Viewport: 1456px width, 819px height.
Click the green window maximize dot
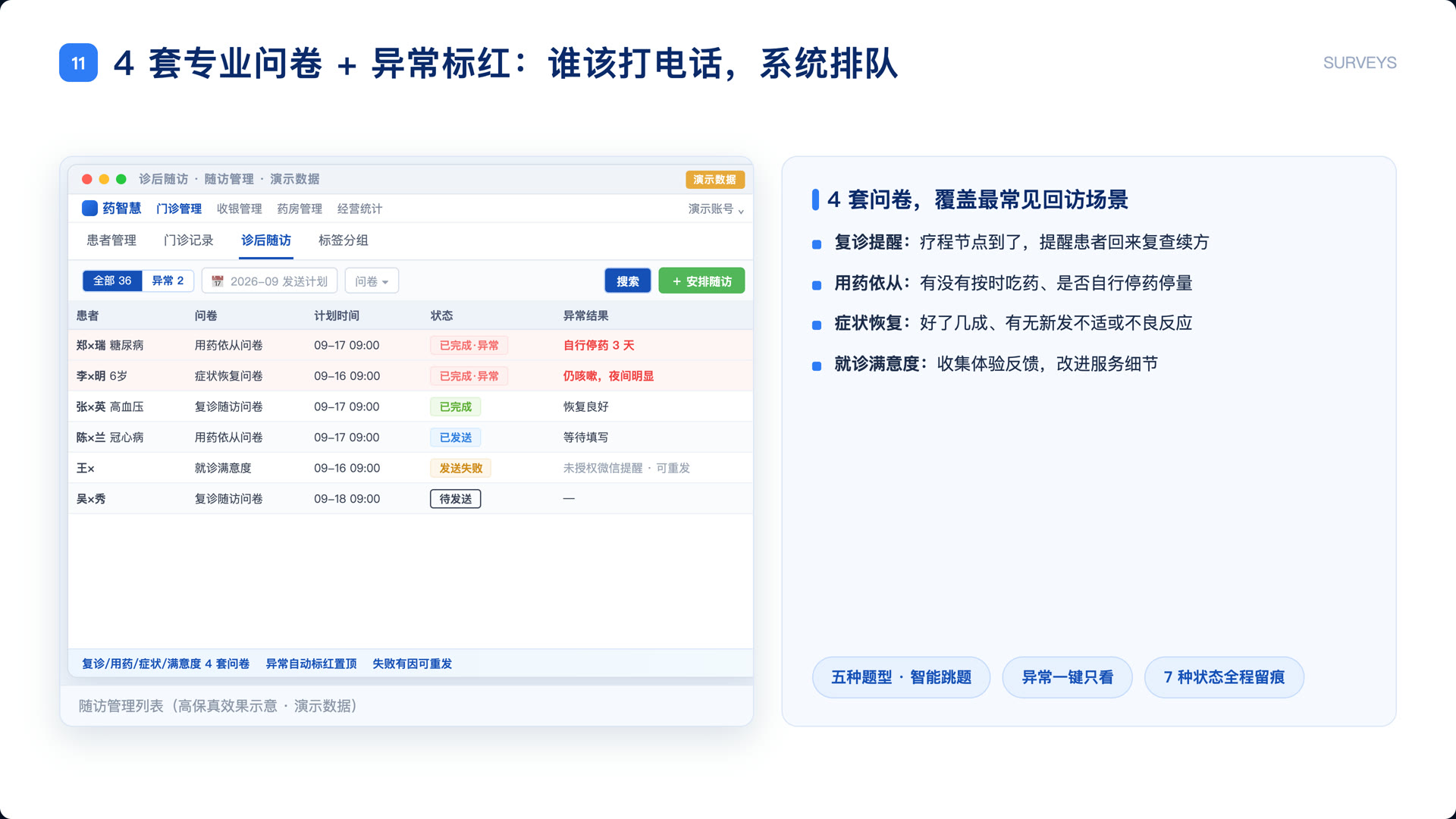121,179
